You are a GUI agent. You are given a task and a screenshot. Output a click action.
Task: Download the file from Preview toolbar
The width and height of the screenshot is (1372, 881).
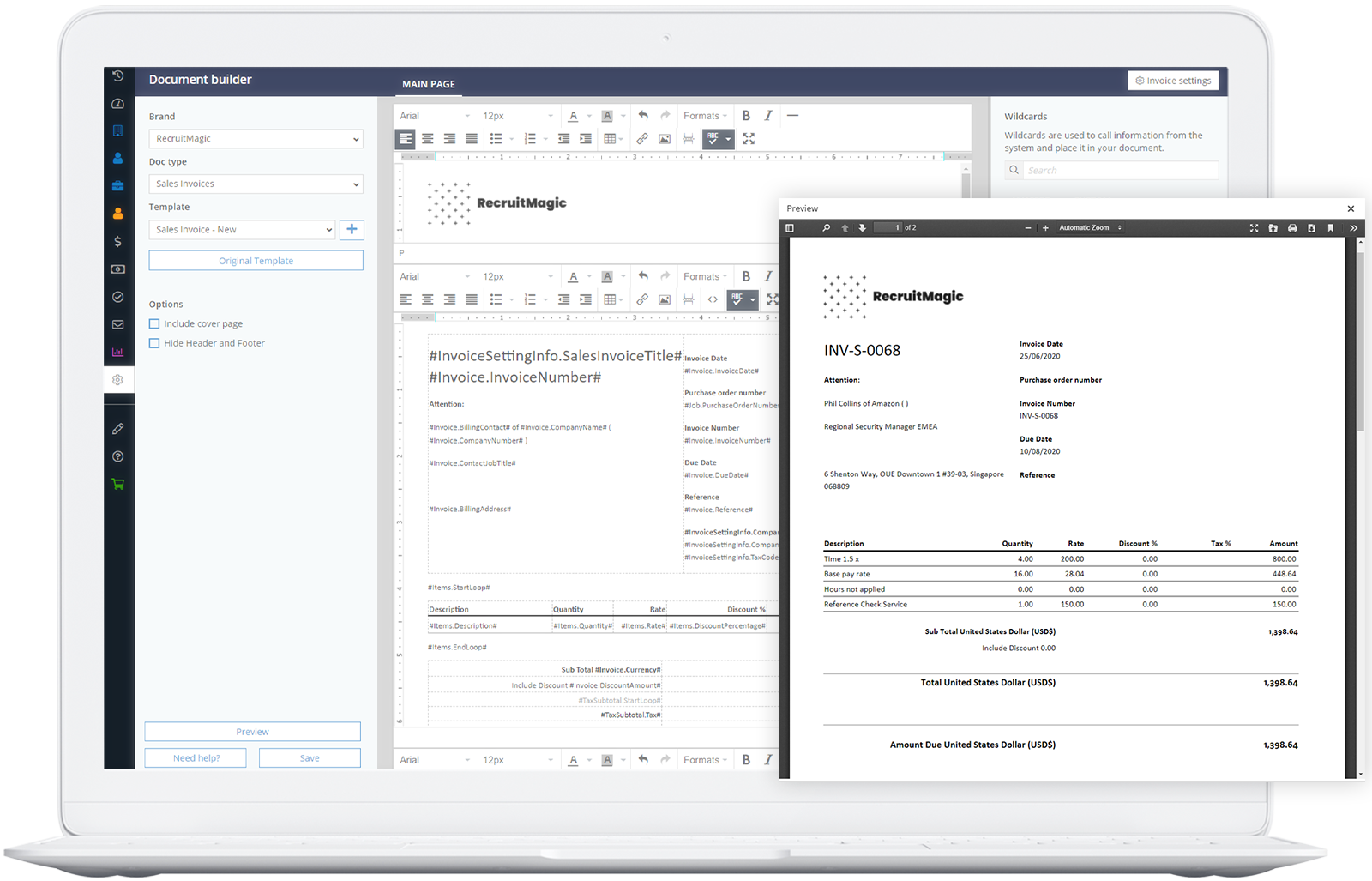[x=1311, y=228]
